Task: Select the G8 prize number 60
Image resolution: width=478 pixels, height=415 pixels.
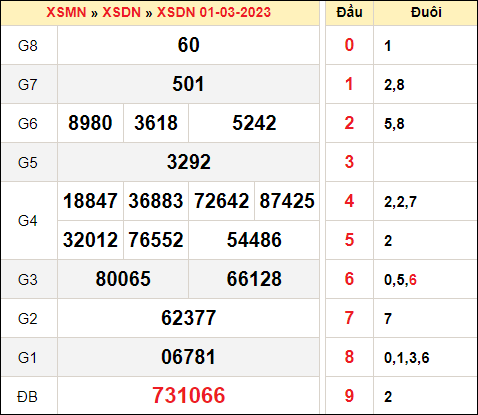Action: [188, 45]
